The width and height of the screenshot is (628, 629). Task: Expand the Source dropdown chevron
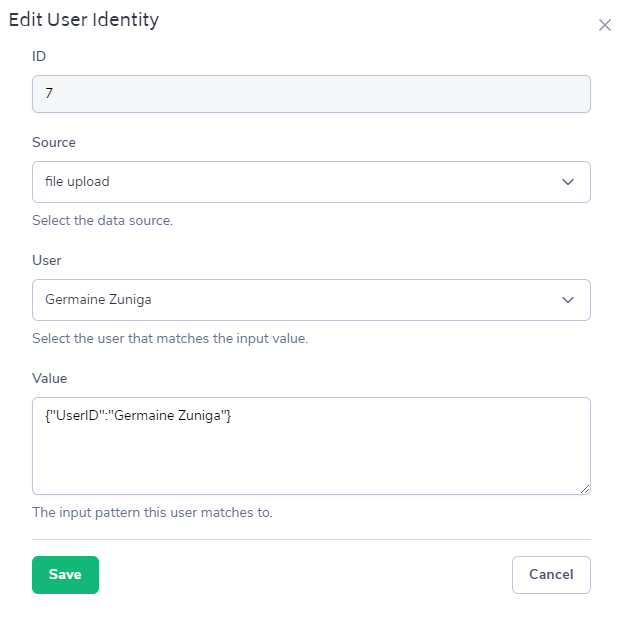568,182
